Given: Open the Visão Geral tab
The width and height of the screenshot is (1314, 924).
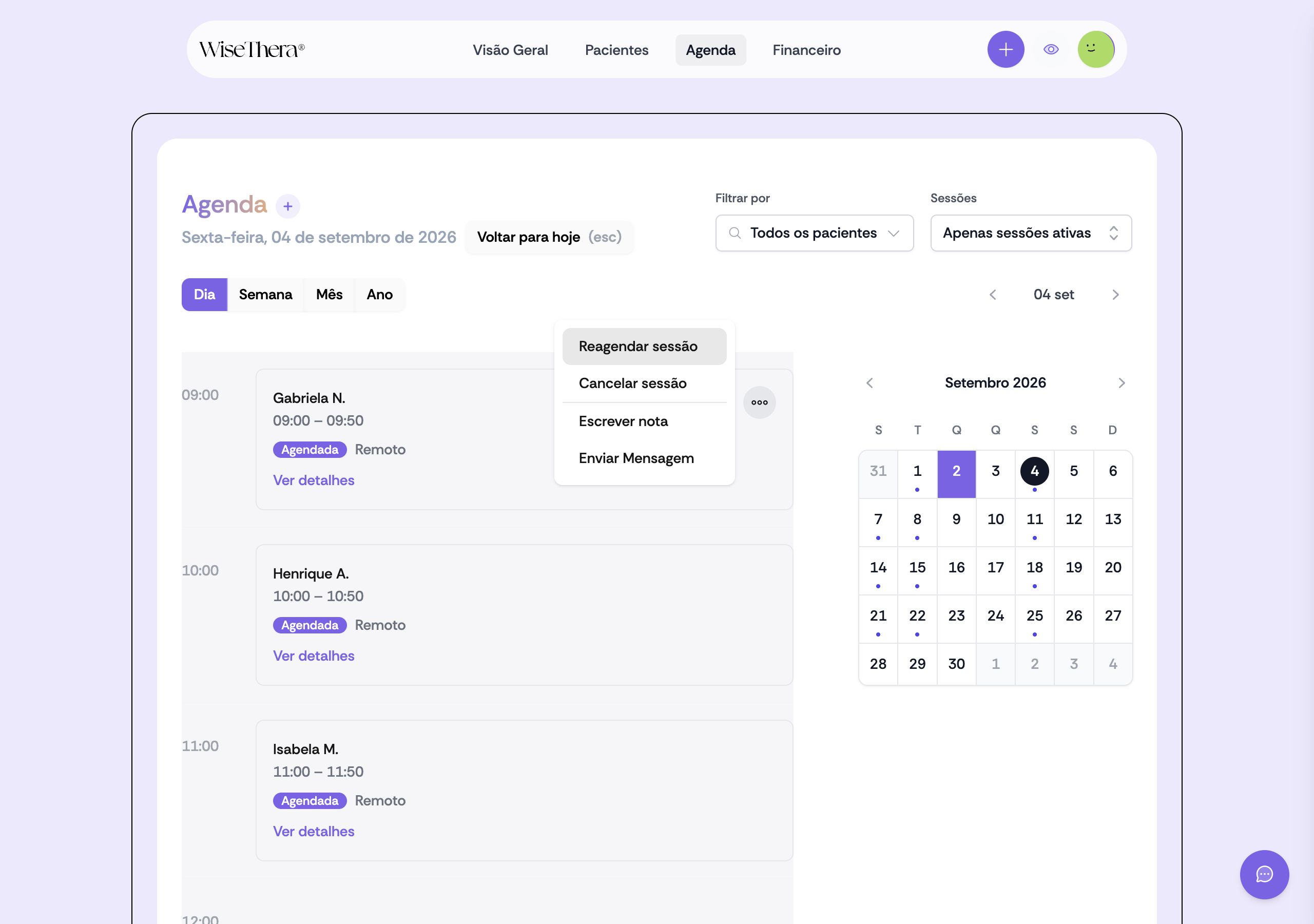Looking at the screenshot, I should point(510,50).
